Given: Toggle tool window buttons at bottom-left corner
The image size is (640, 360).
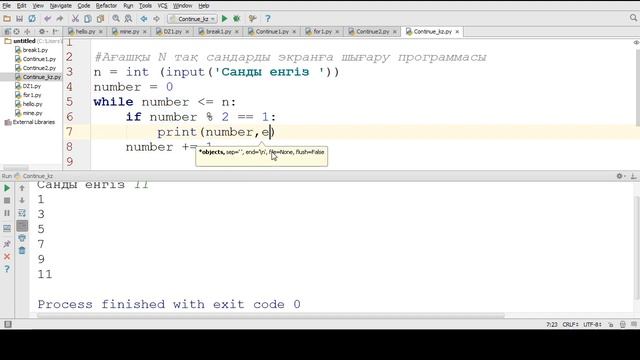Looking at the screenshot, I should pos(8,324).
